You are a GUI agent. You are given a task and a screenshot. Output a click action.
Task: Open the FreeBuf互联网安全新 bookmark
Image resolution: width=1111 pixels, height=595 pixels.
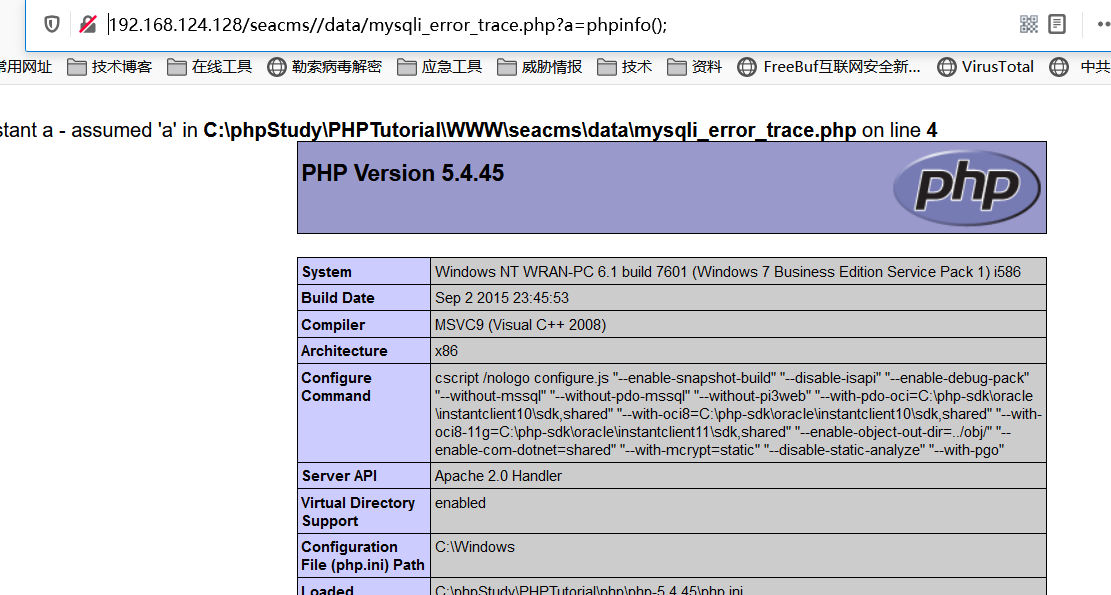(x=828, y=67)
